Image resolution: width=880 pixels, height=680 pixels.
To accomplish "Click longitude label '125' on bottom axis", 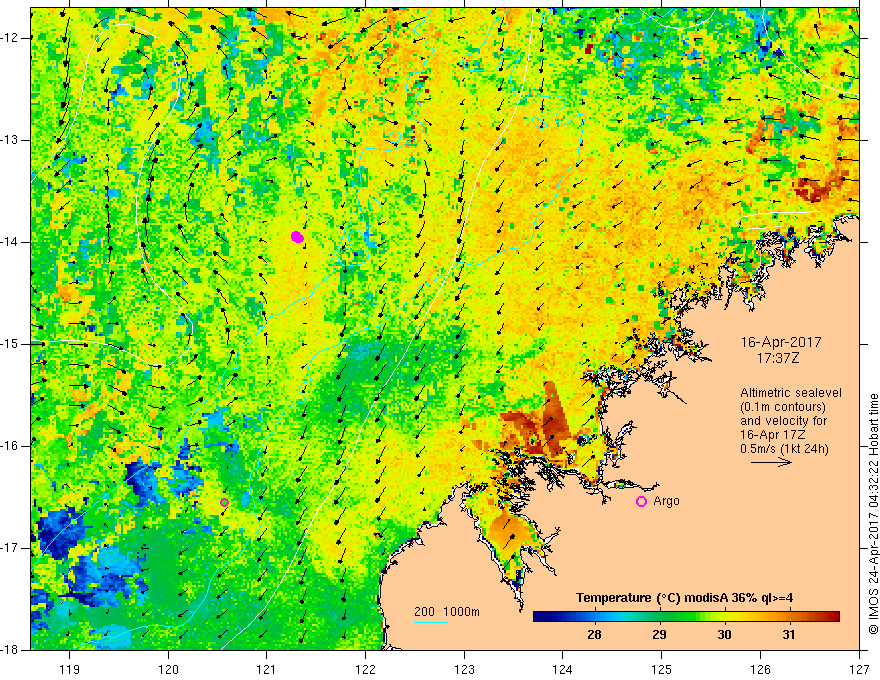I will [x=662, y=669].
